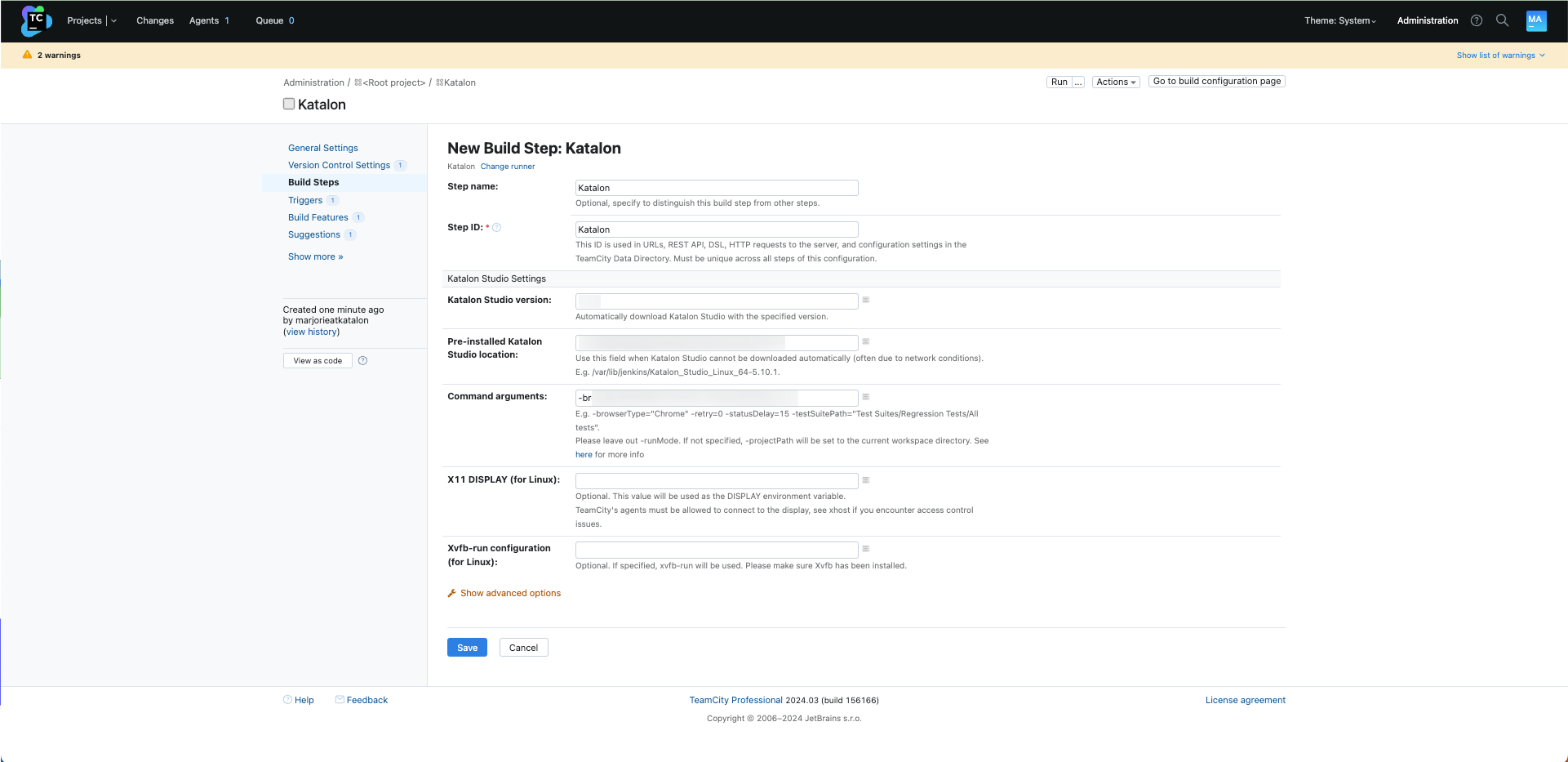Open the Theme: System dropdown

coord(1339,20)
